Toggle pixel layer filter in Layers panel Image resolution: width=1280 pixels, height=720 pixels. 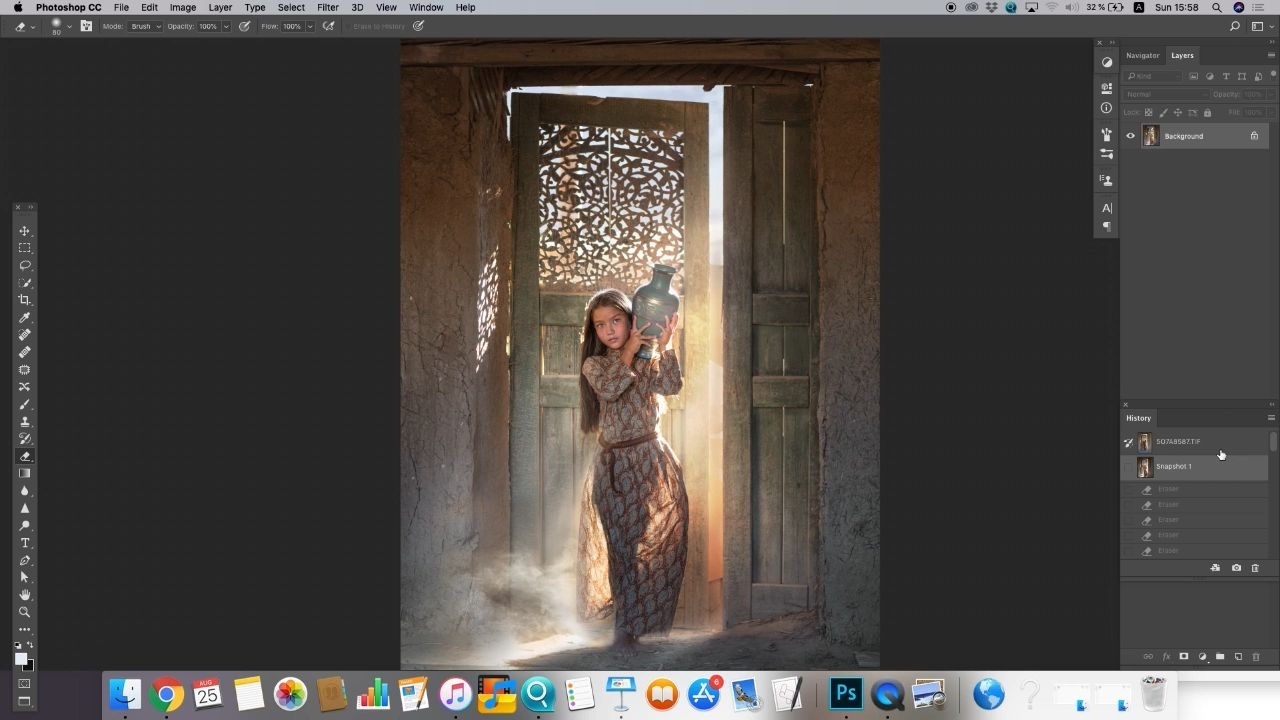coord(1194,76)
